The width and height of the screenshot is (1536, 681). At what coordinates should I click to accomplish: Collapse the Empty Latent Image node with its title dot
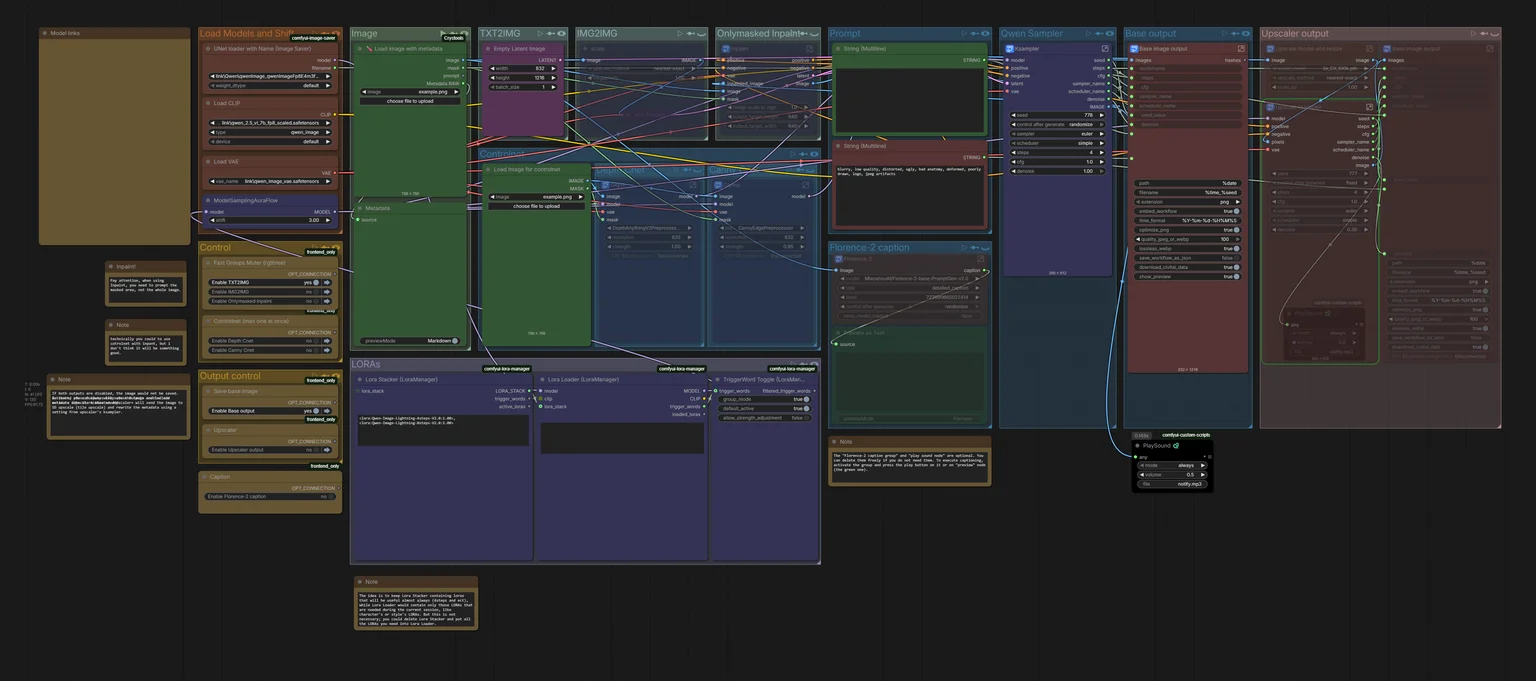tap(487, 48)
